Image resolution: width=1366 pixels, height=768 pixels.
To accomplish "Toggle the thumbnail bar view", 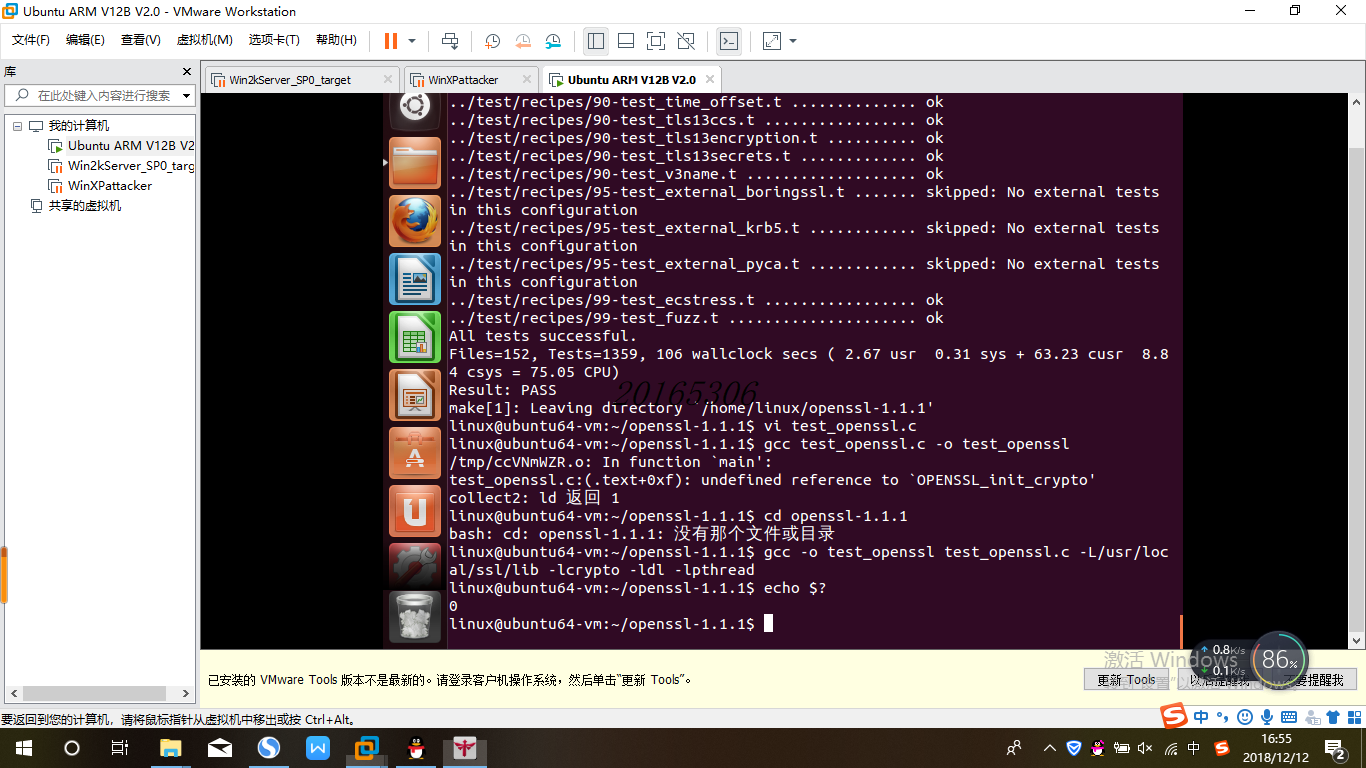I will (x=626, y=41).
